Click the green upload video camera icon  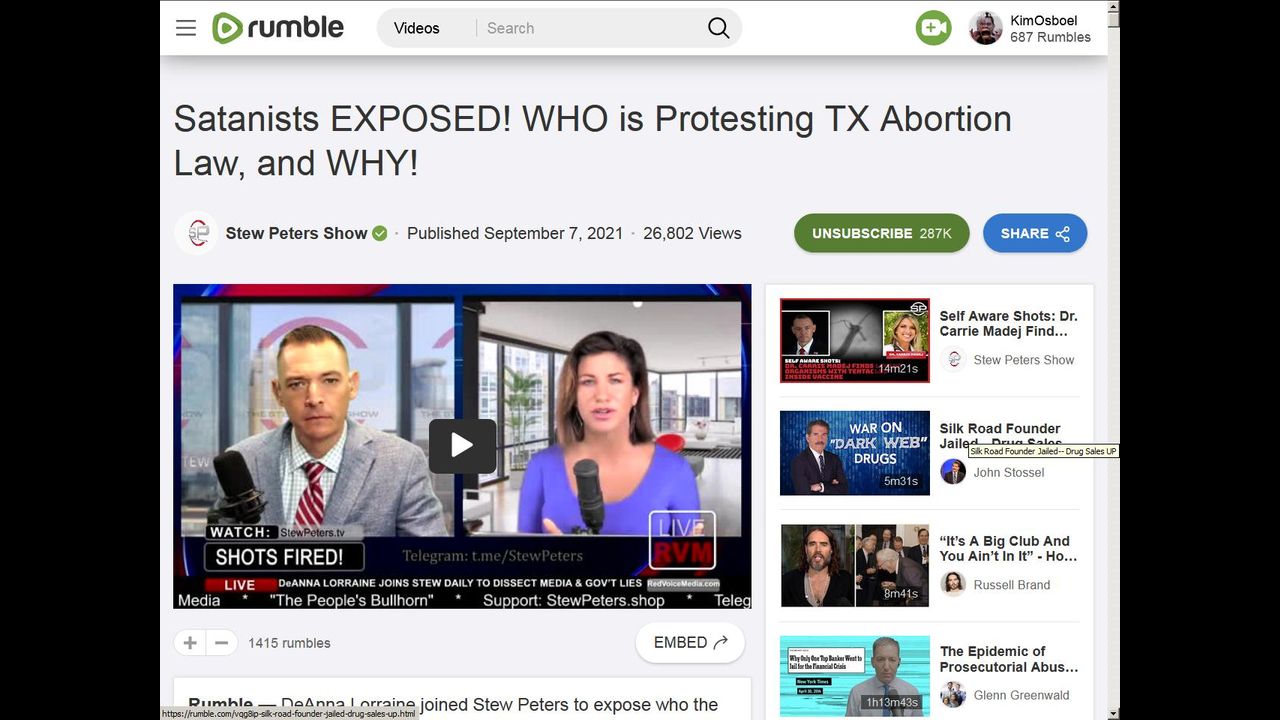[933, 28]
